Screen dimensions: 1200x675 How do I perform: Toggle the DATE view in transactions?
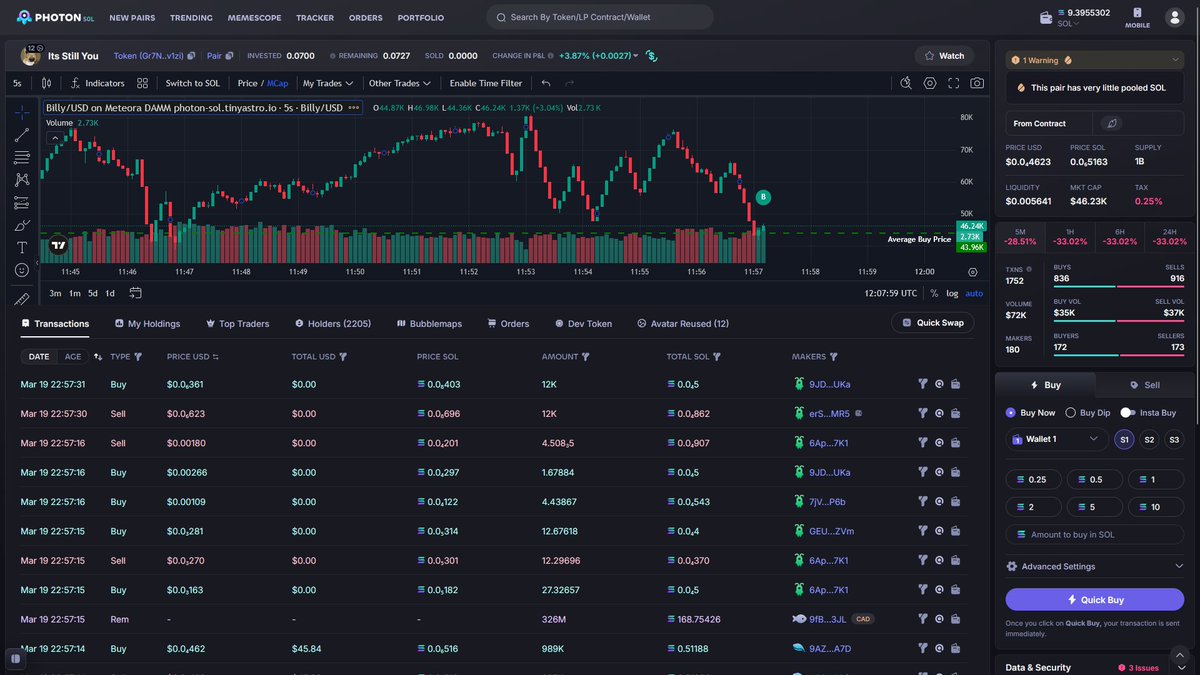click(x=39, y=356)
